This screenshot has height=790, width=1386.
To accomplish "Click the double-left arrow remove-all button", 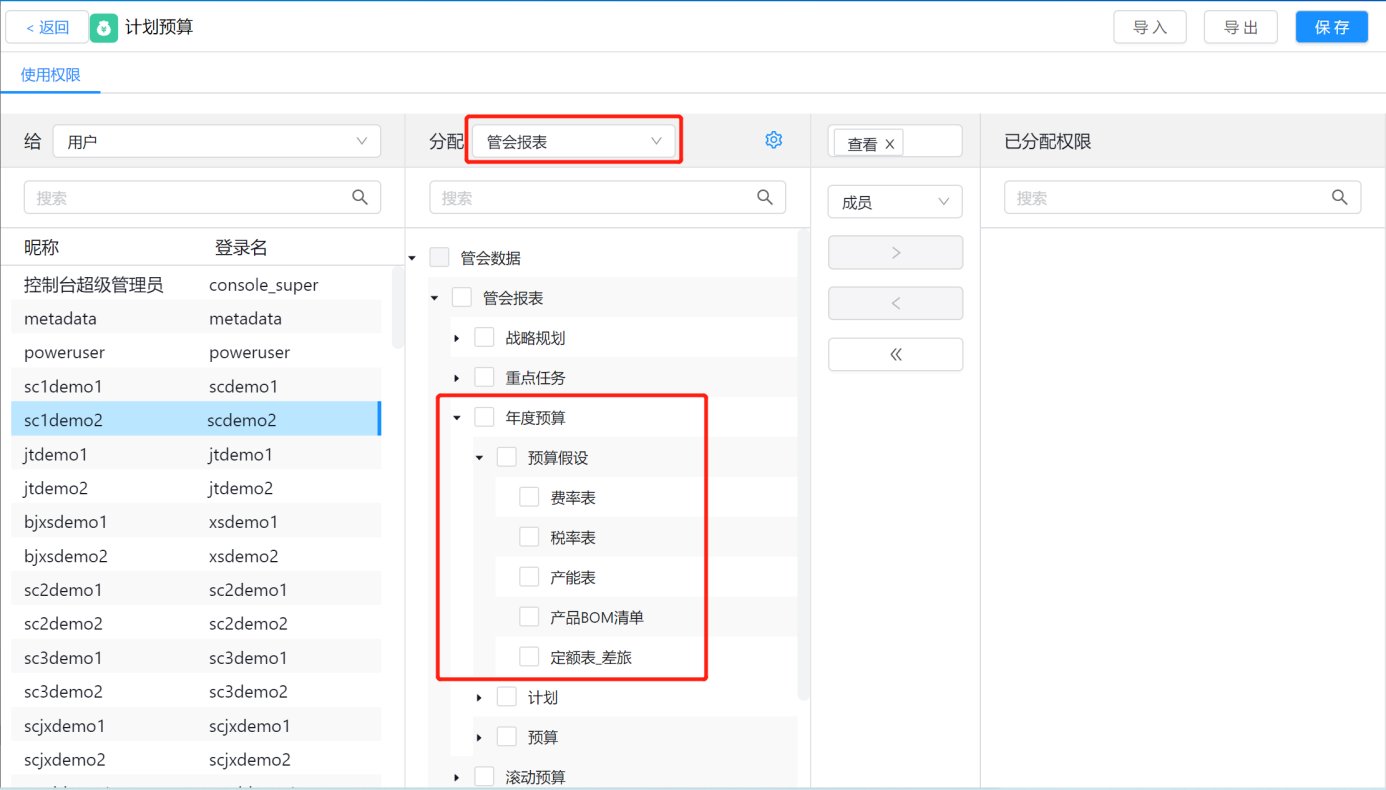I will pos(895,354).
